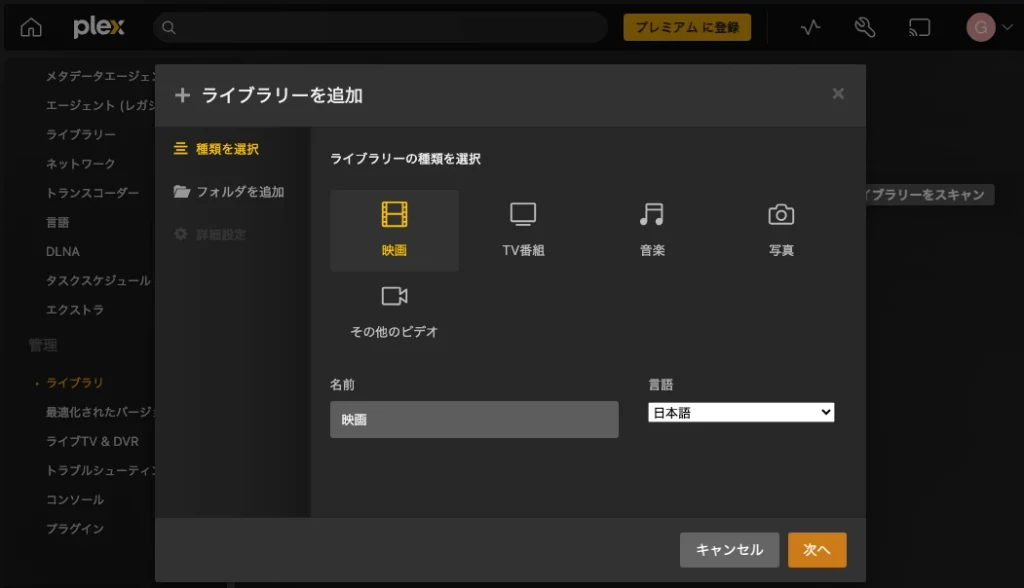Viewport: 1024px width, 588px height.
Task: Open トランスコーダー in sidebar
Action: tap(92, 193)
